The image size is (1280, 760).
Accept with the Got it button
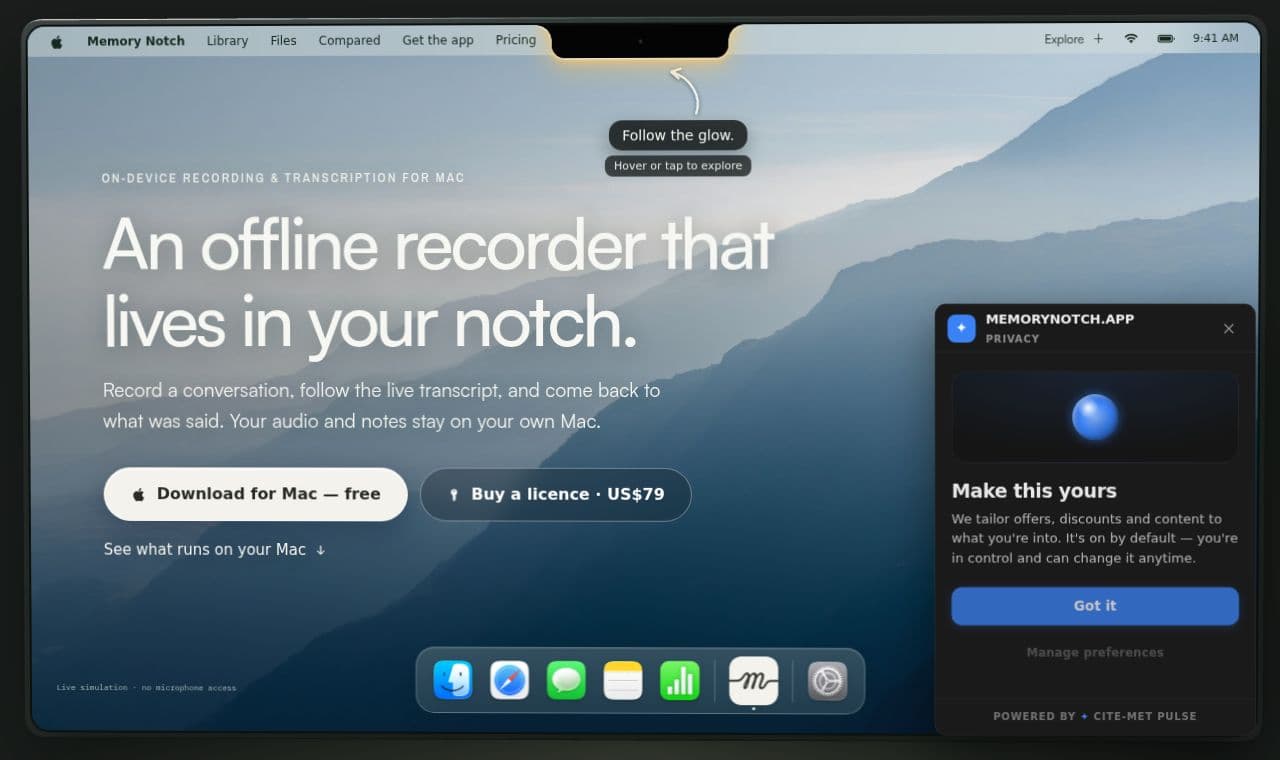coord(1095,606)
